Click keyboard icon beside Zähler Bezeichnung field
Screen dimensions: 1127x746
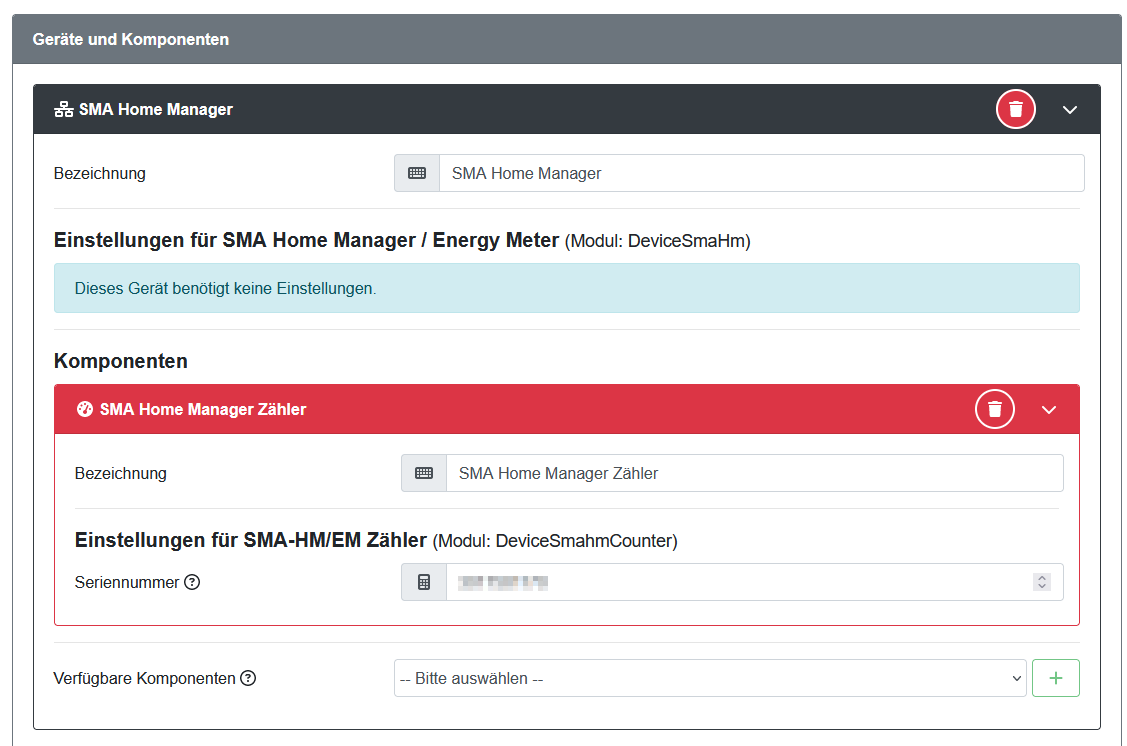424,473
